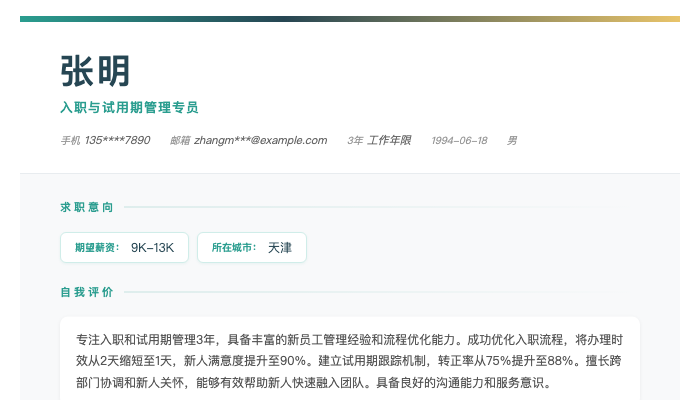Click the job title 入职与试用期管理专员
This screenshot has height=400, width=700.
129,108
